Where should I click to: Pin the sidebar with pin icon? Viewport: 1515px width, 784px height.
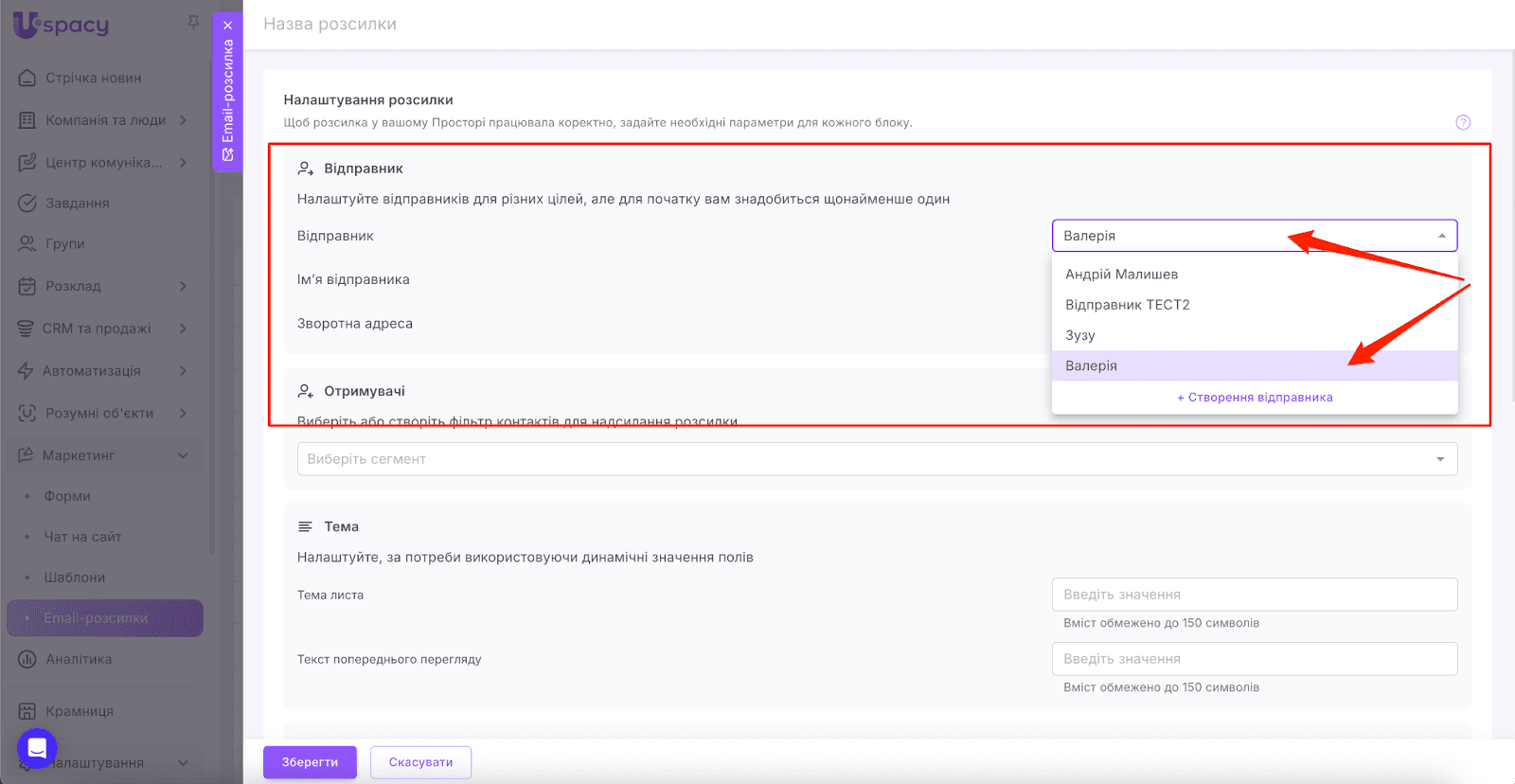click(193, 22)
